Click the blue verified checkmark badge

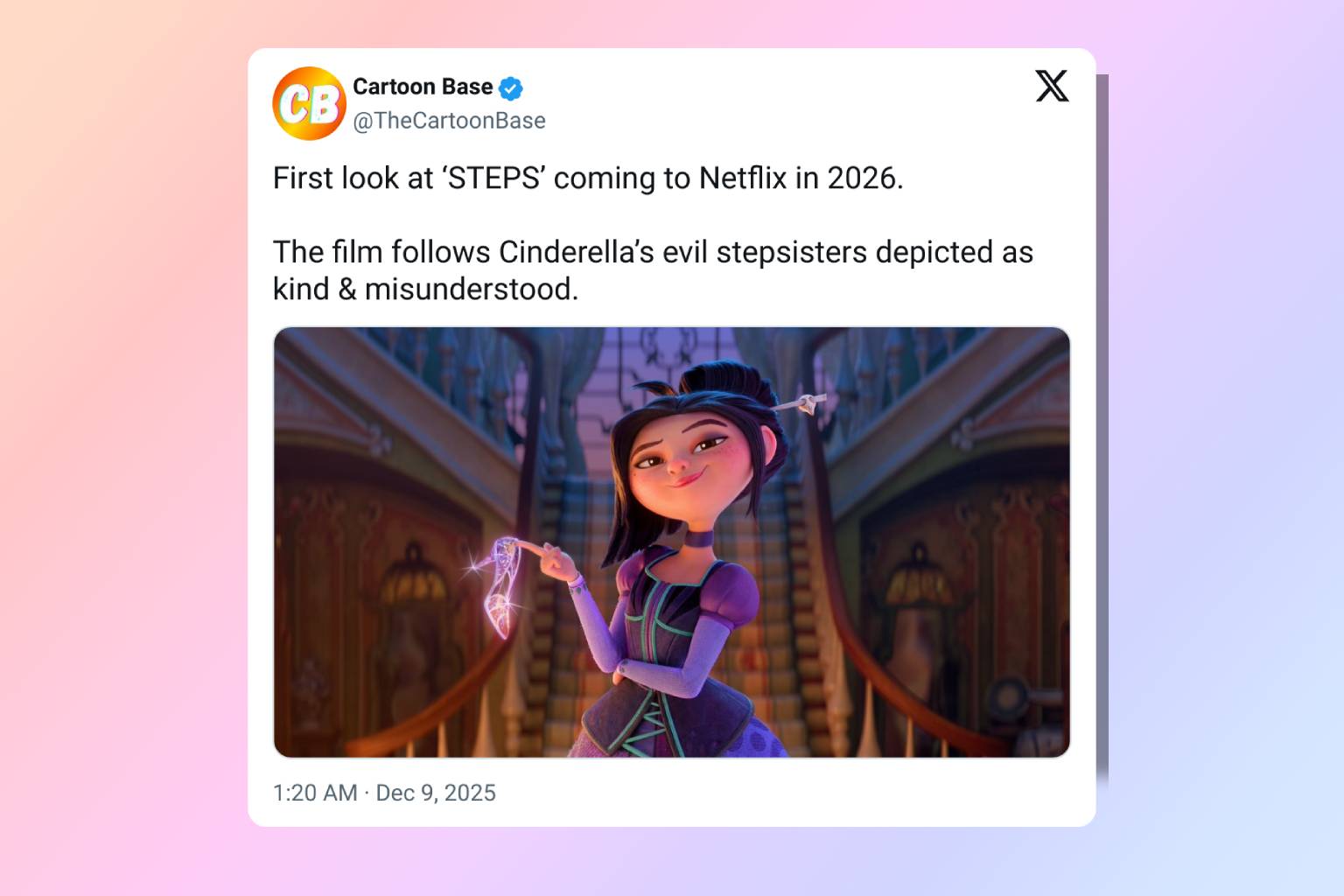511,88
